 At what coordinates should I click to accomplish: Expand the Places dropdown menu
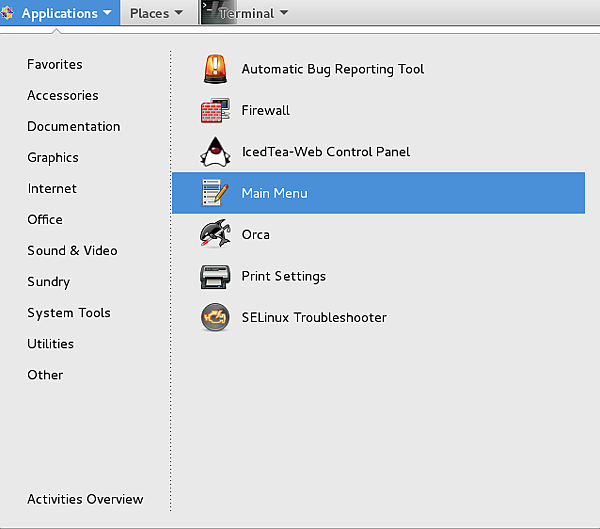(156, 13)
